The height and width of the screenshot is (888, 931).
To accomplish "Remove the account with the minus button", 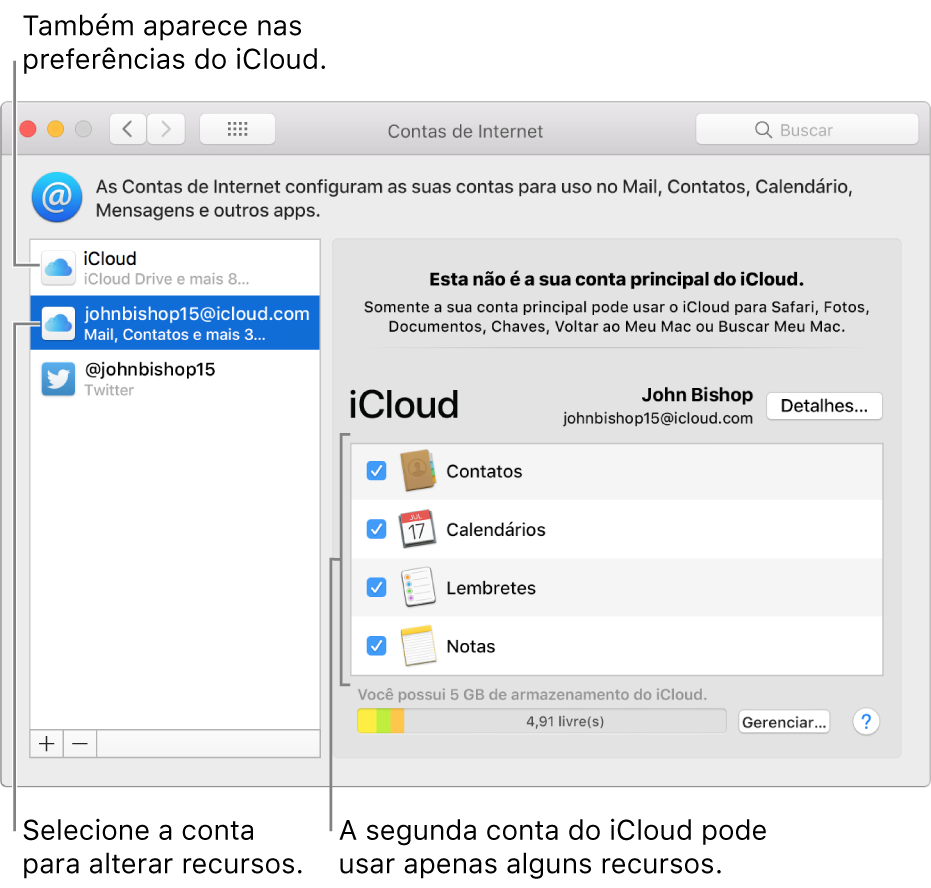I will [x=80, y=743].
